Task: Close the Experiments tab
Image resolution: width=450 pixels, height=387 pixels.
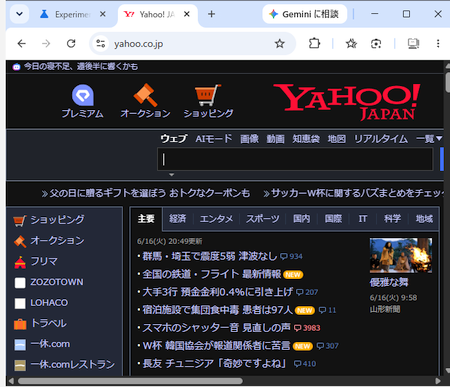Action: (x=103, y=14)
